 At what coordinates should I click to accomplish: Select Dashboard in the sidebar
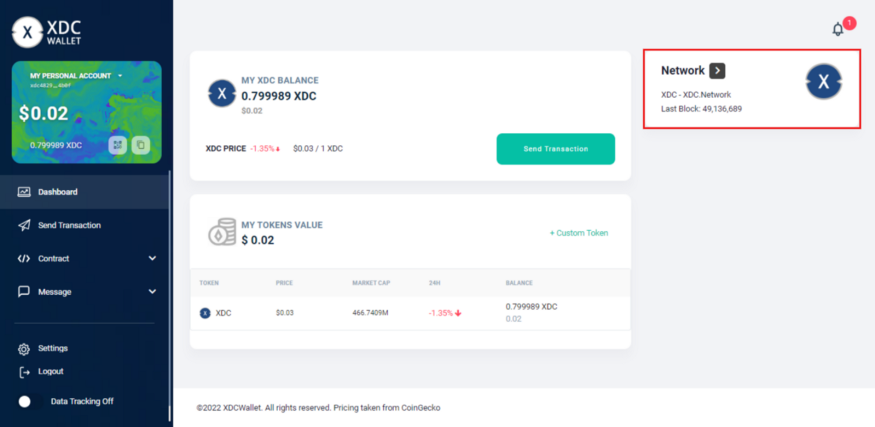click(x=58, y=192)
